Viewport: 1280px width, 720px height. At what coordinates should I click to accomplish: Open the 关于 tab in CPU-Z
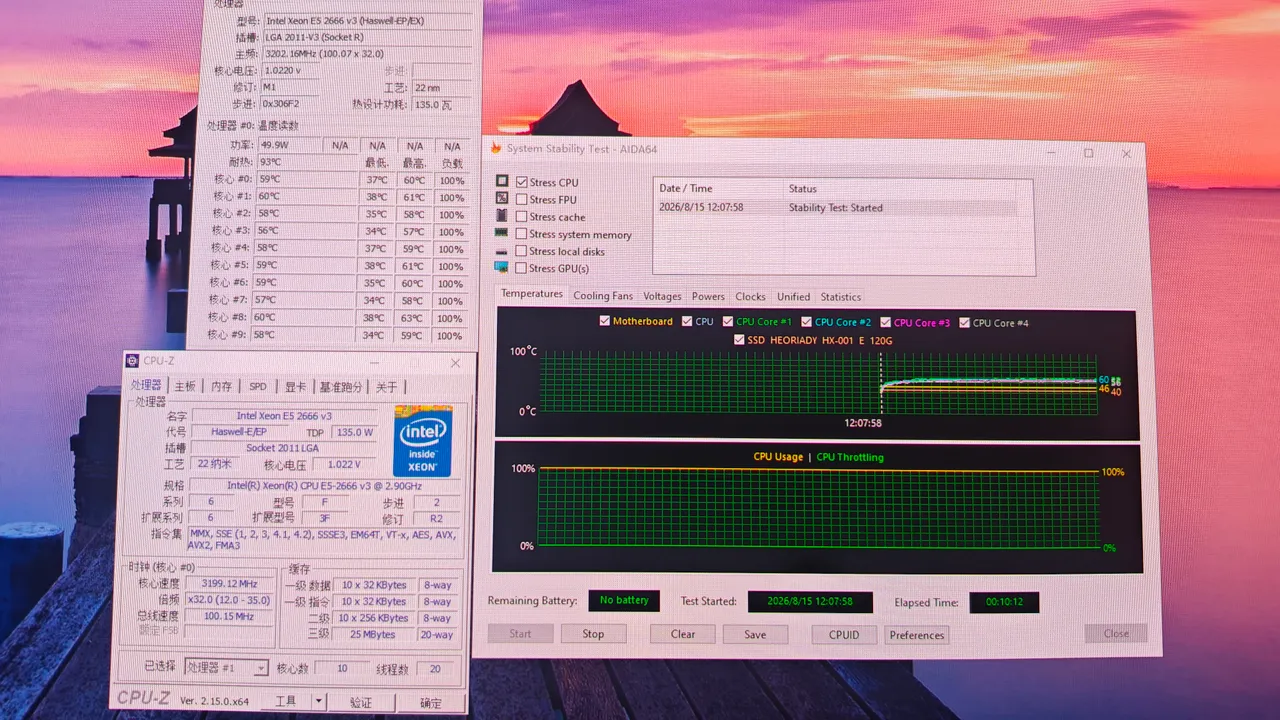pos(387,386)
